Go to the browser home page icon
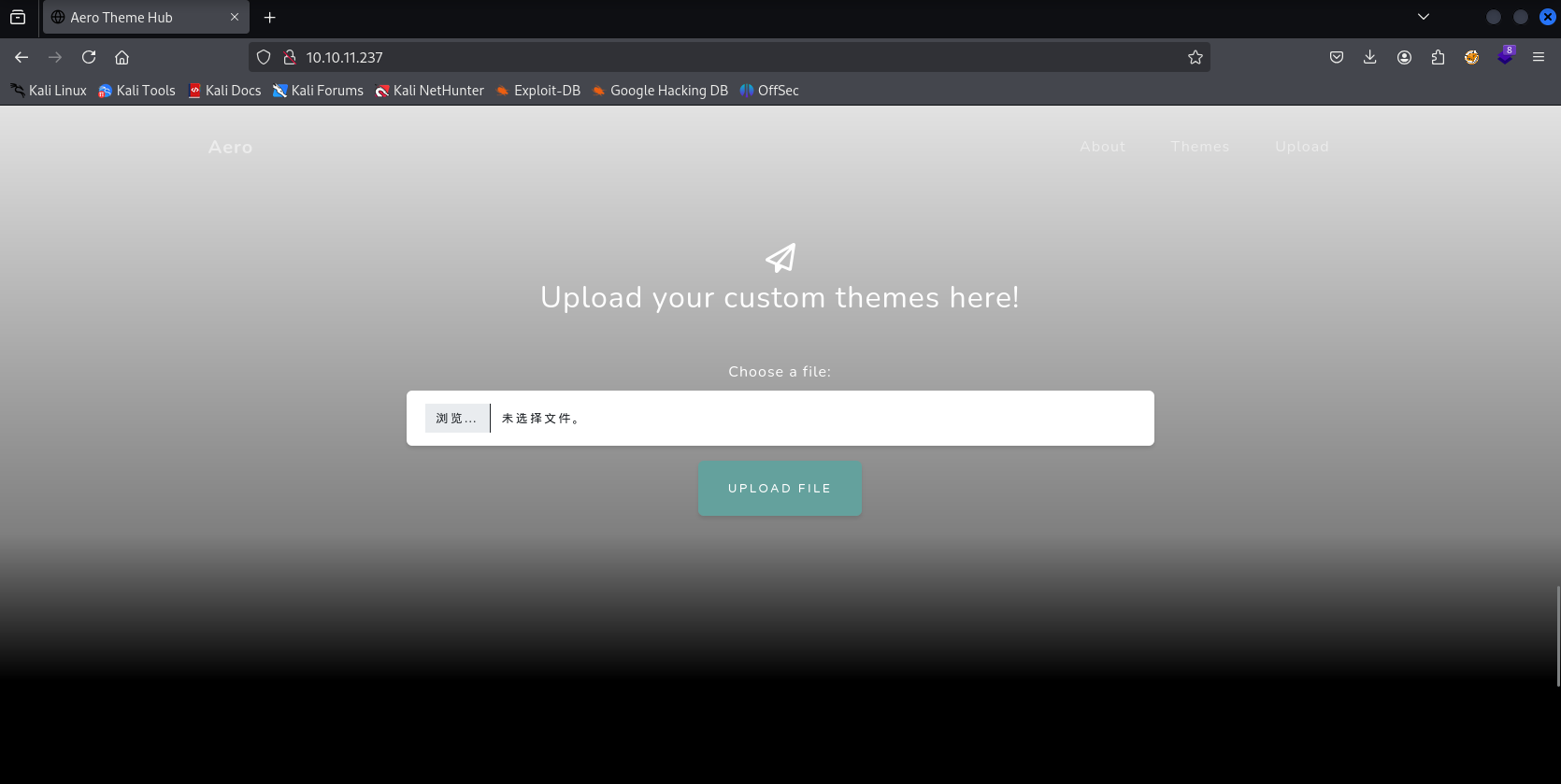 [x=122, y=57]
